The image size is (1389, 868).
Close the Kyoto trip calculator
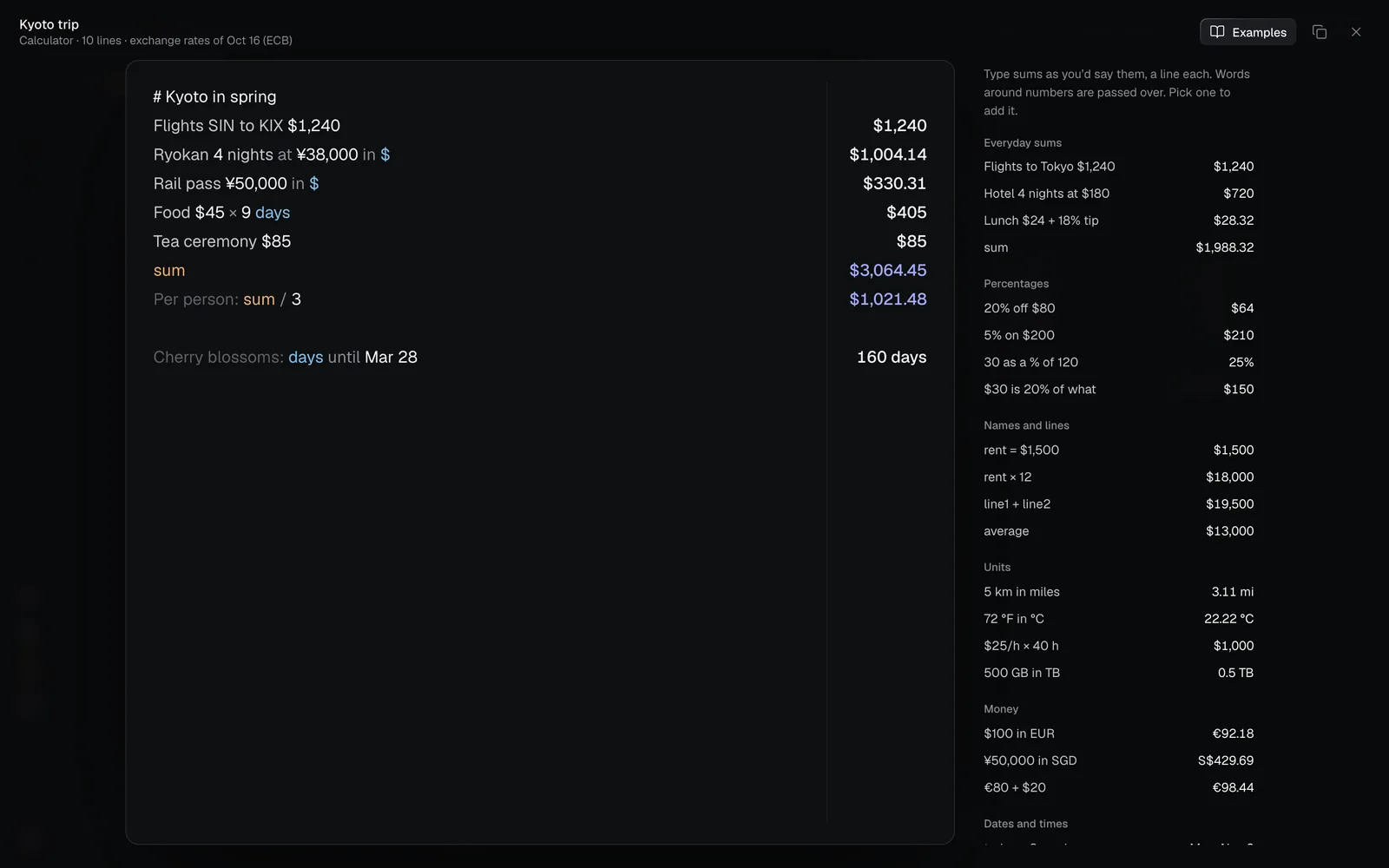(1356, 32)
